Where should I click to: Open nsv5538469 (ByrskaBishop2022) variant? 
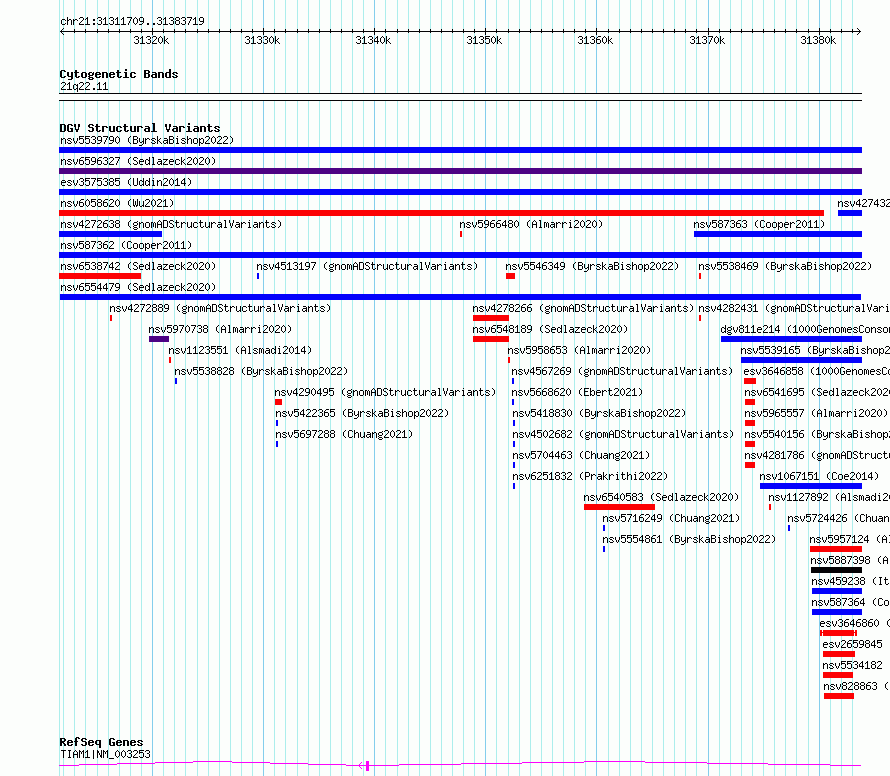(785, 266)
